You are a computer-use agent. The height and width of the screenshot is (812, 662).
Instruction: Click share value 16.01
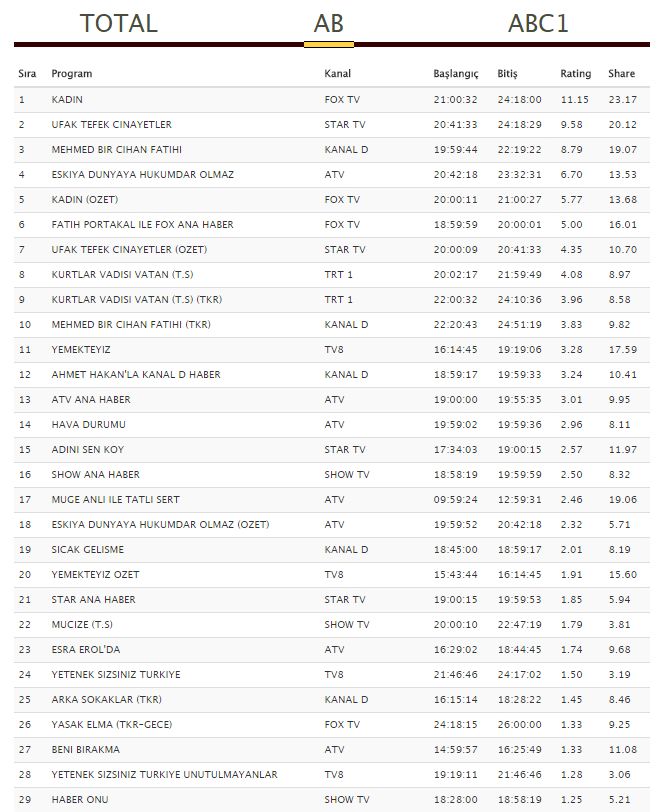(x=623, y=224)
